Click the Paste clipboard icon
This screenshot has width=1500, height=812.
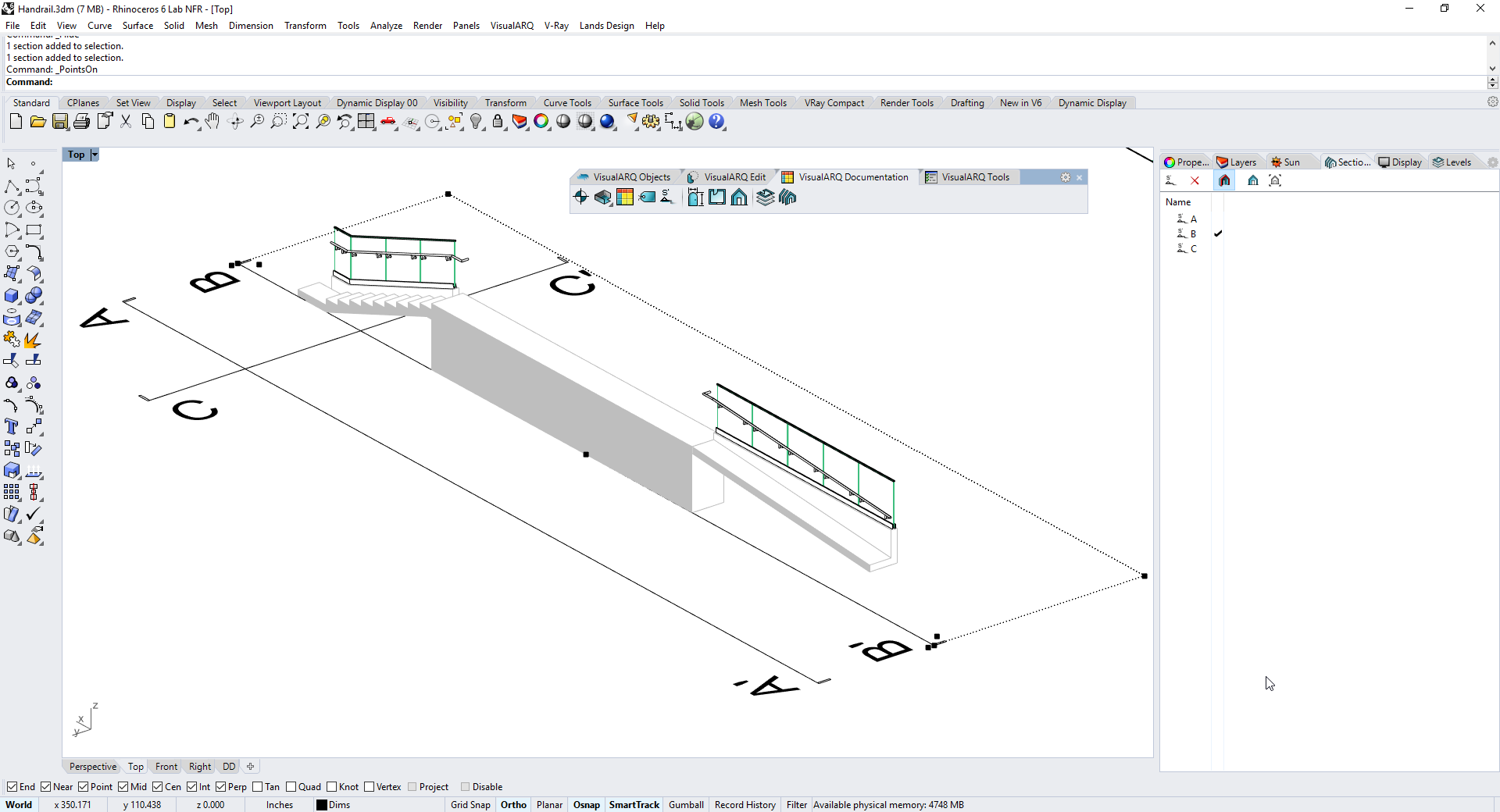170,122
